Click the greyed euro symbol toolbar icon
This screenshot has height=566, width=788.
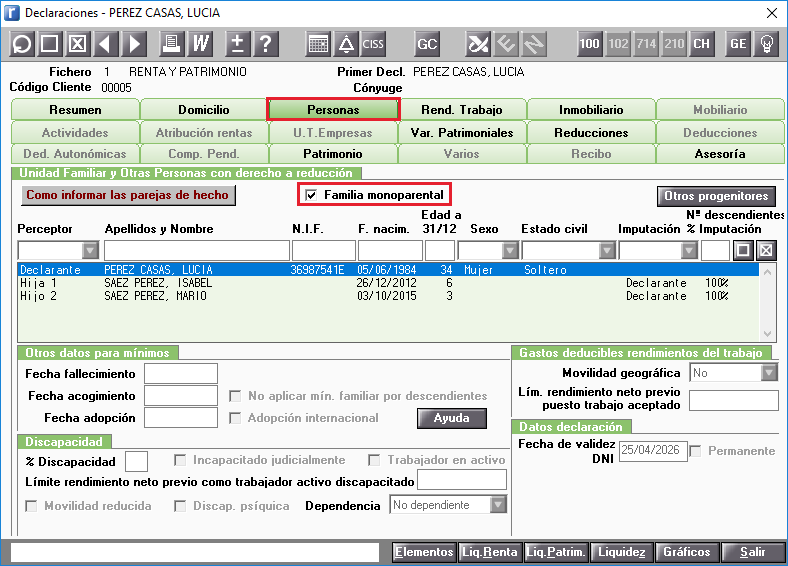tap(506, 44)
